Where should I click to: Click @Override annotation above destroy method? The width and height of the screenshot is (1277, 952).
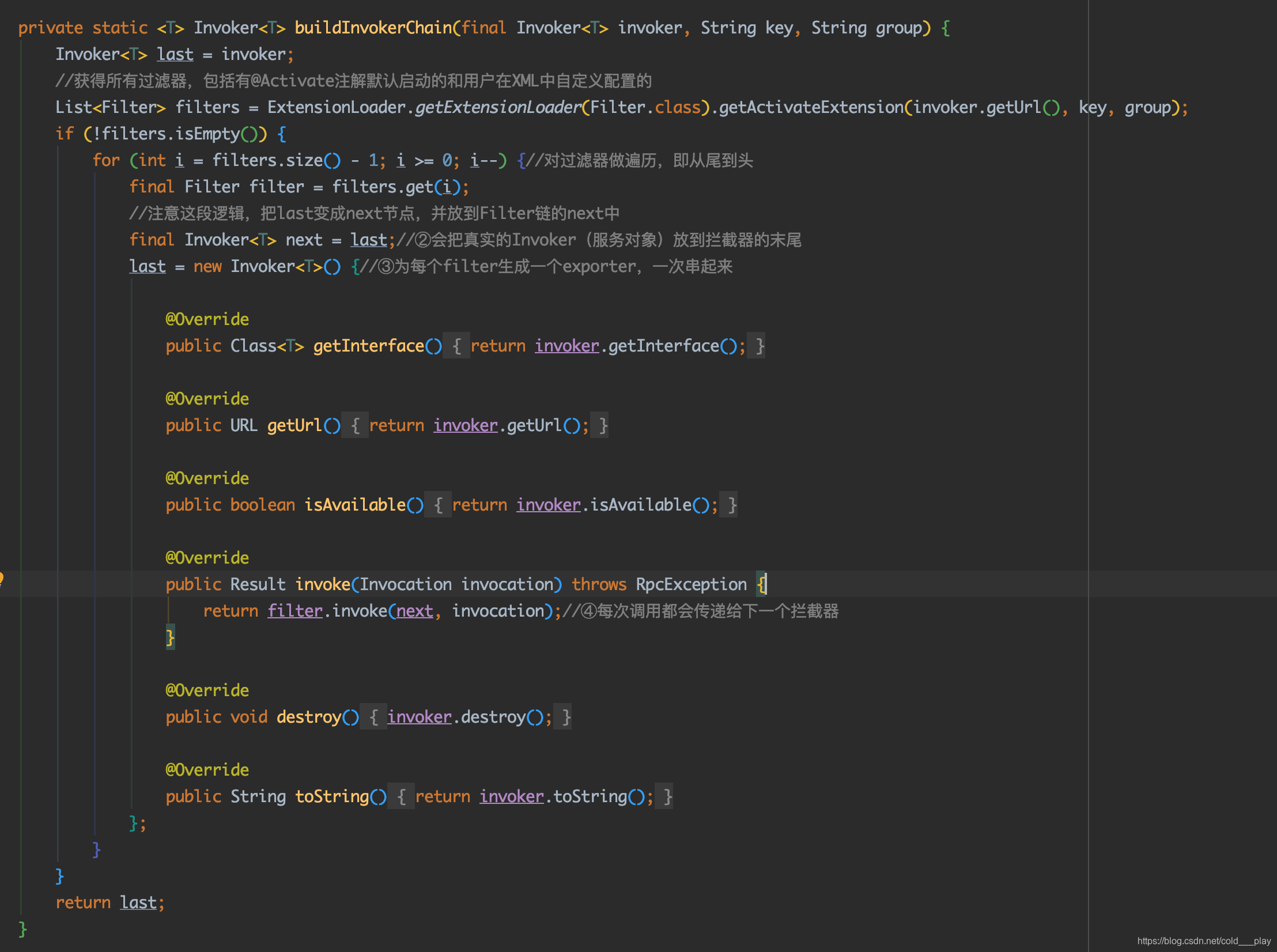point(207,690)
